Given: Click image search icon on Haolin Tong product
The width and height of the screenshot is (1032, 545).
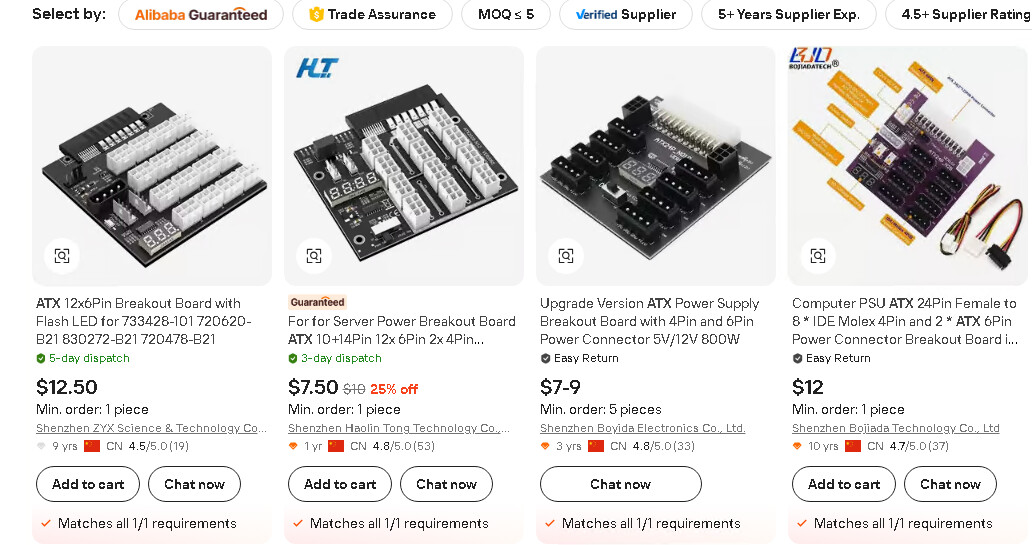Looking at the screenshot, I should [x=314, y=256].
